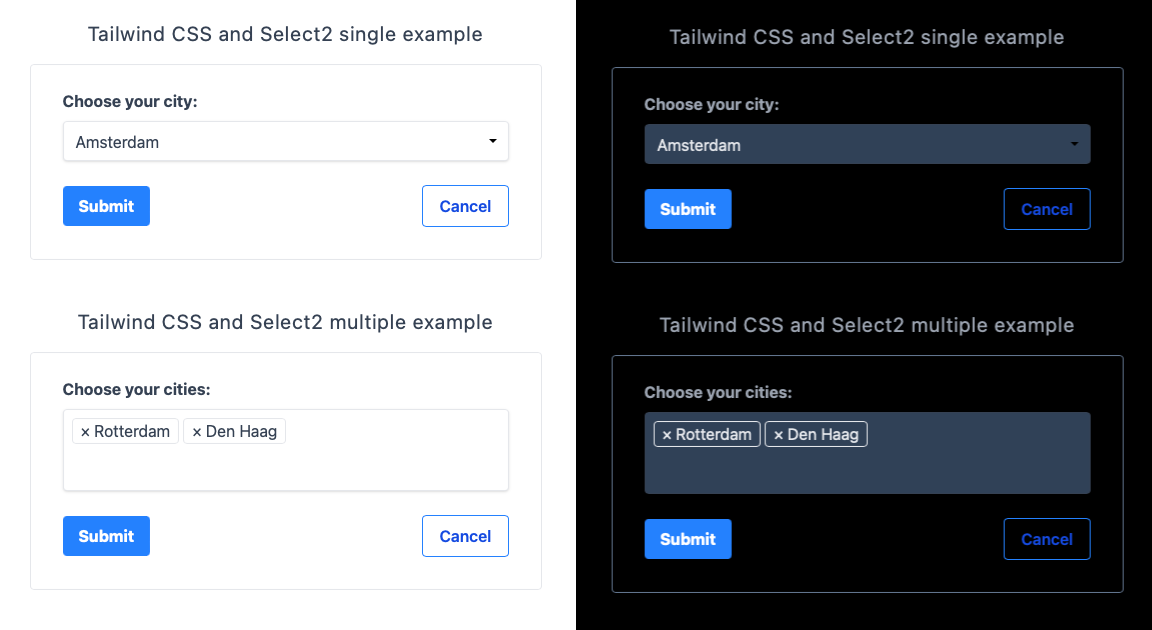Submit the dark theme single city form
Screen dimensions: 1152x630
688,209
